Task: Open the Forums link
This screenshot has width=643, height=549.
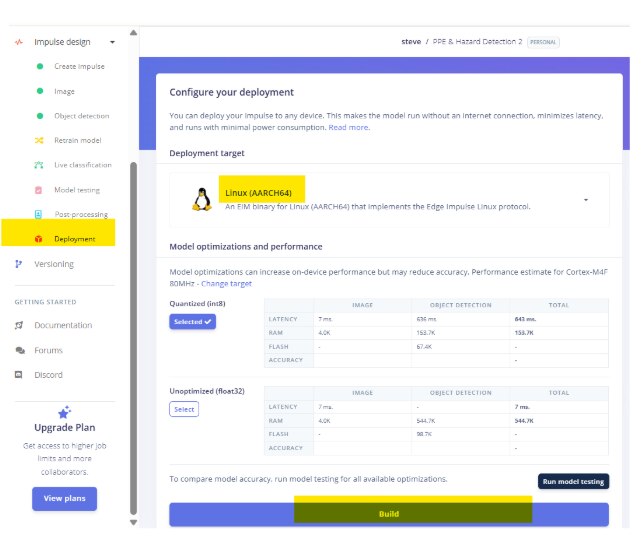Action: coord(48,351)
